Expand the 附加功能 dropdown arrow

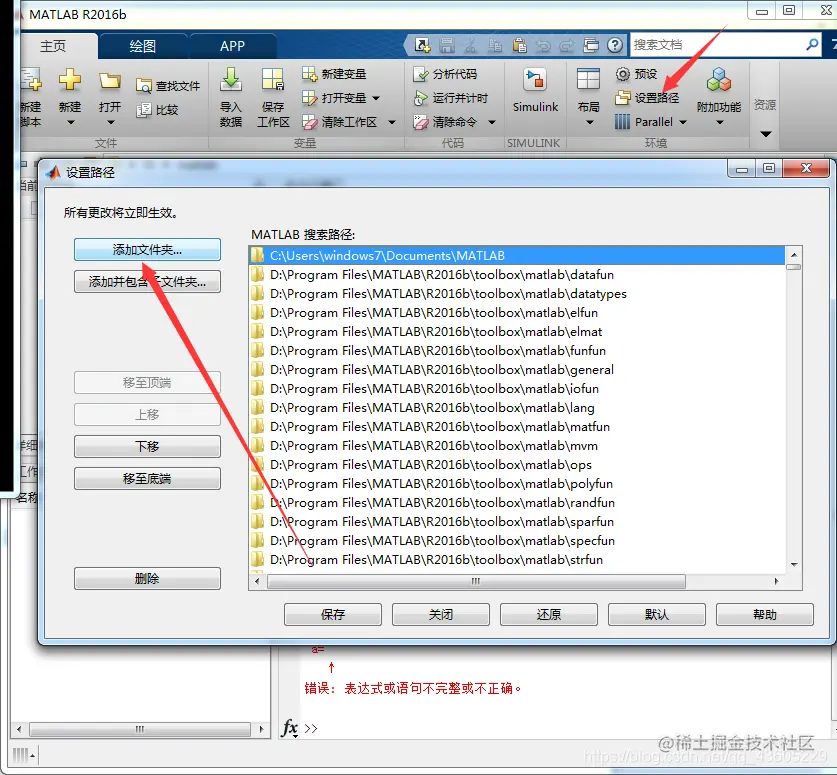point(720,122)
